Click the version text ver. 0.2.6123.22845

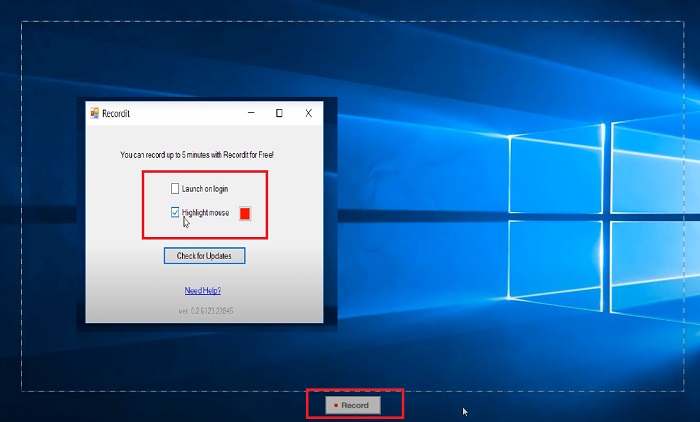click(206, 311)
